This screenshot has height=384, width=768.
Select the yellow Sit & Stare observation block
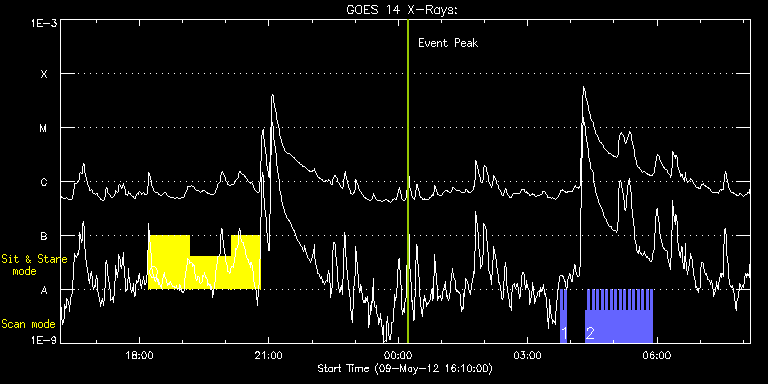pyautogui.click(x=204, y=262)
